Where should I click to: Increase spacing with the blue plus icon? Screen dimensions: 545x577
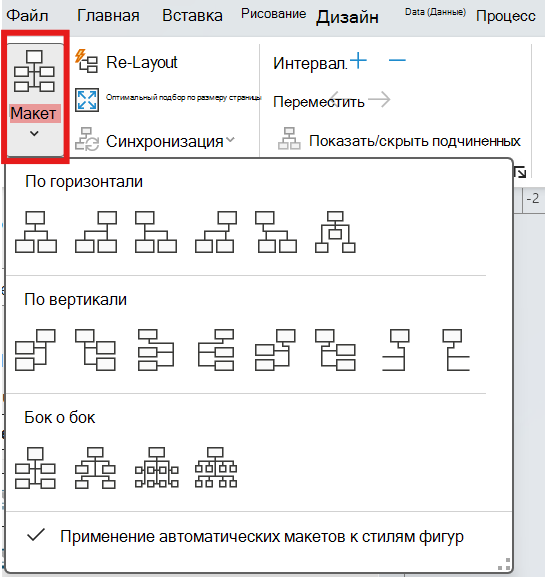click(x=358, y=60)
